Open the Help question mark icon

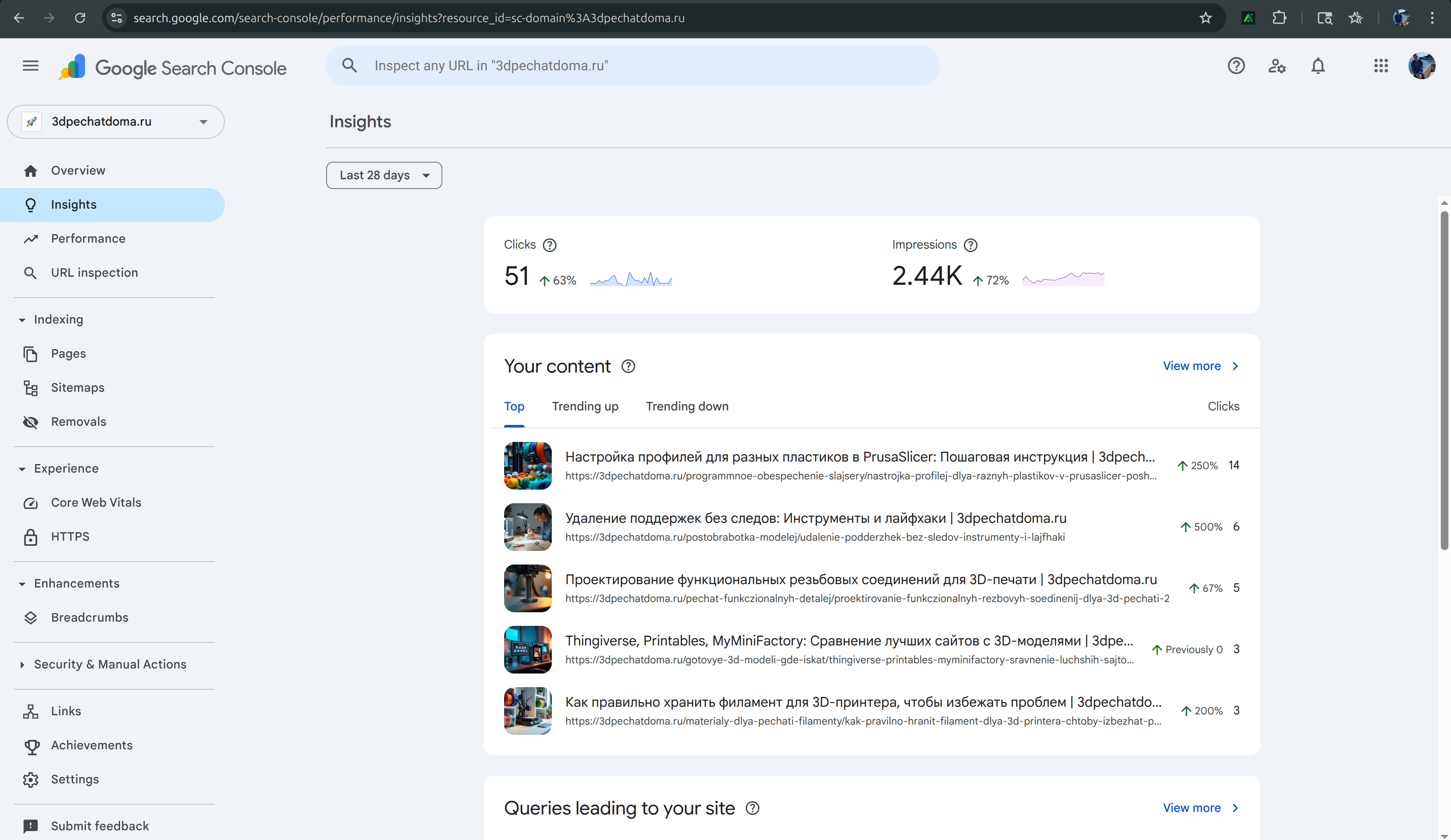tap(1236, 66)
